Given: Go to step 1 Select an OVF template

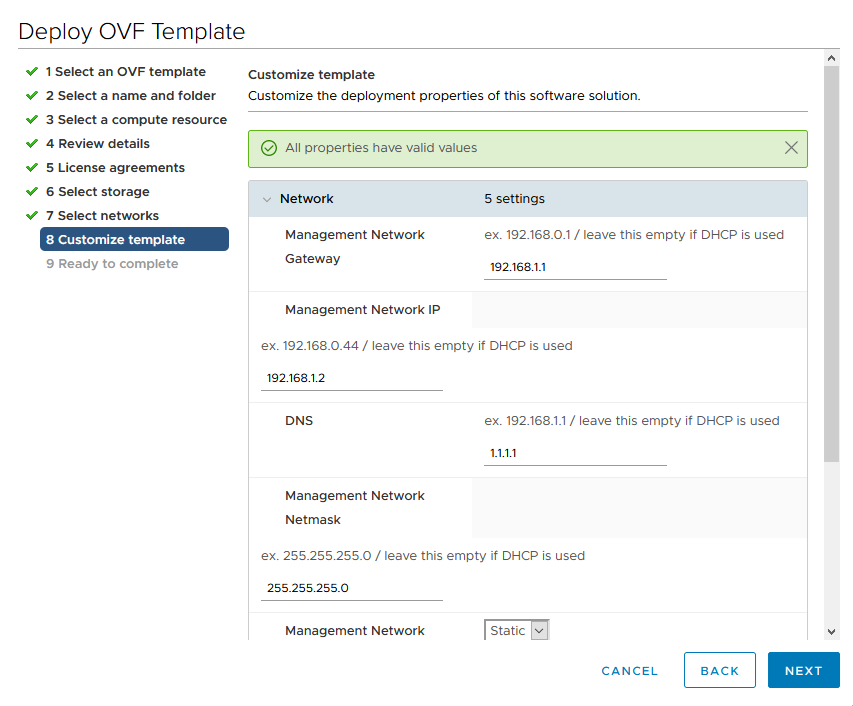Looking at the screenshot, I should pyautogui.click(x=125, y=72).
